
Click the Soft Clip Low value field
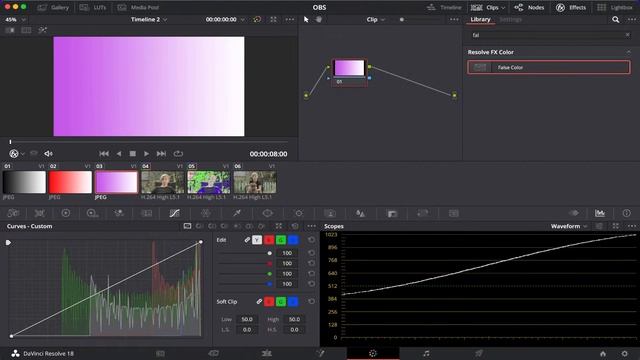tap(247, 319)
